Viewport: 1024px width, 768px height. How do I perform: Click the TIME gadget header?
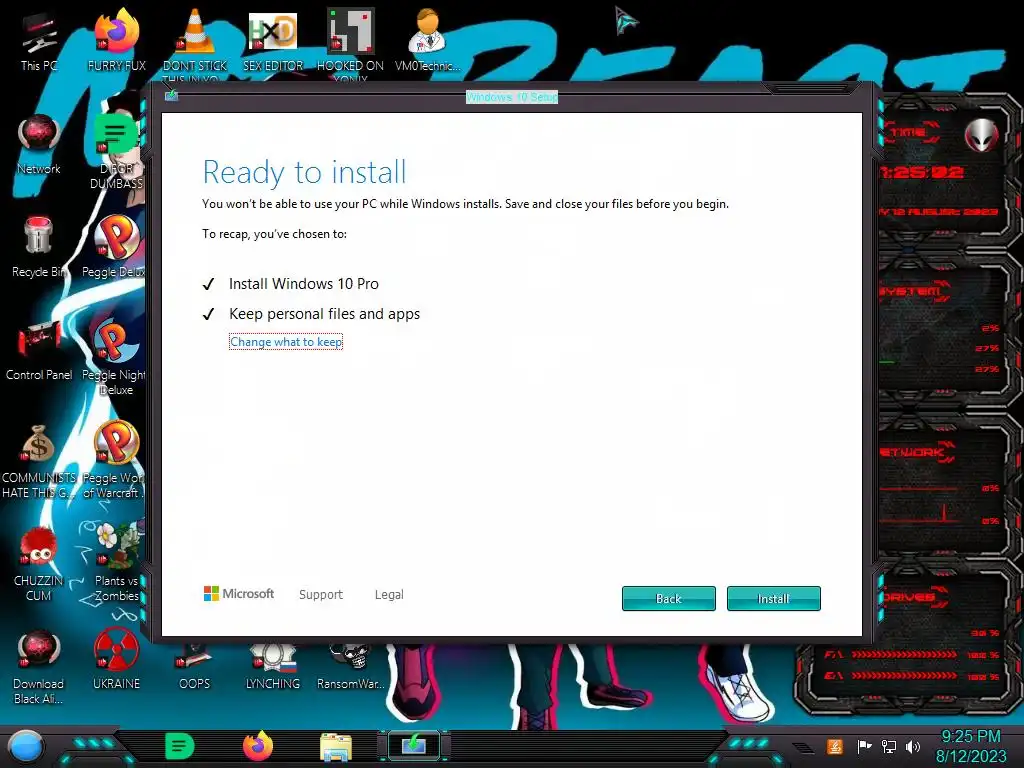tap(909, 133)
